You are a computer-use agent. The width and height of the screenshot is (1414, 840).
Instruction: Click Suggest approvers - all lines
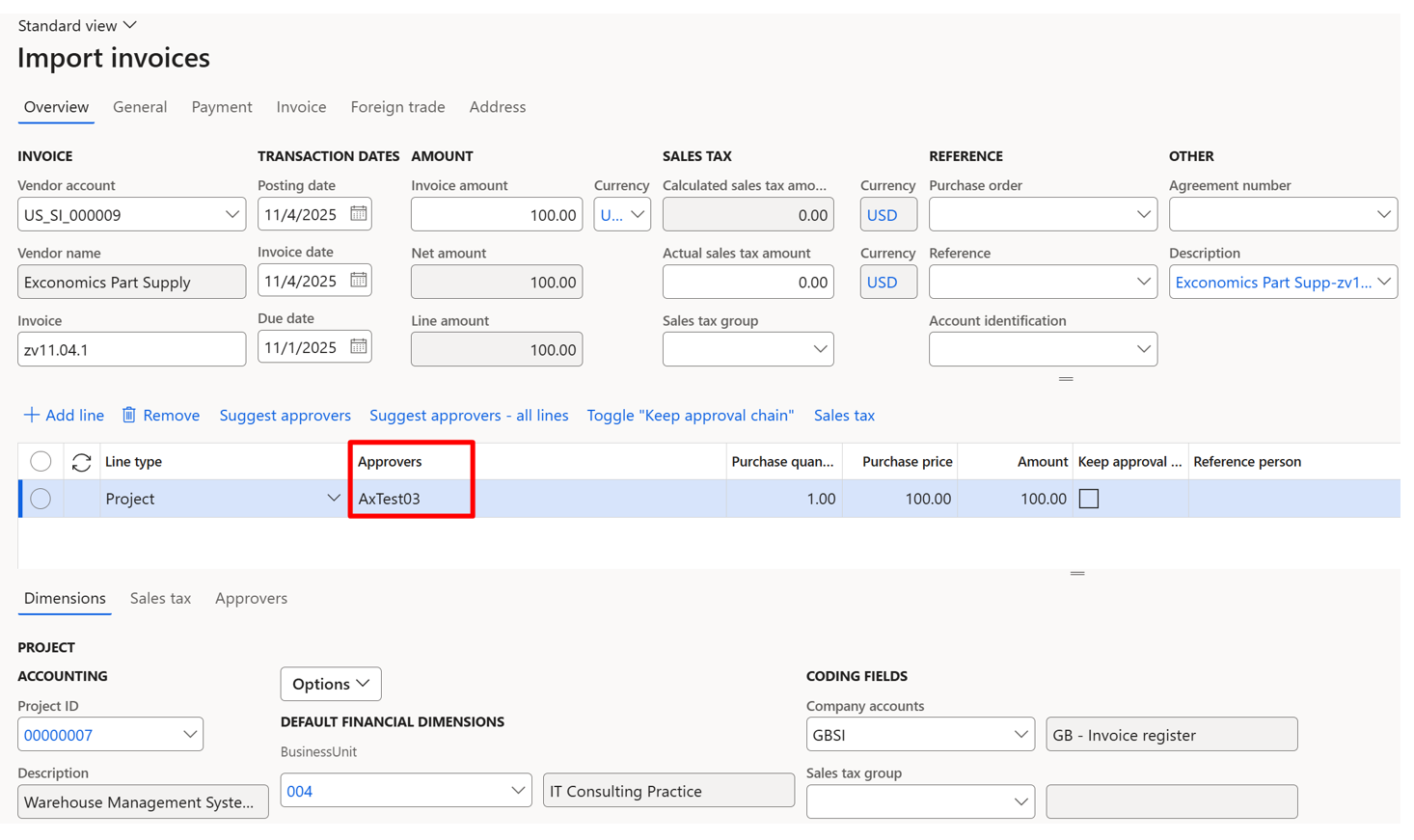[469, 416]
